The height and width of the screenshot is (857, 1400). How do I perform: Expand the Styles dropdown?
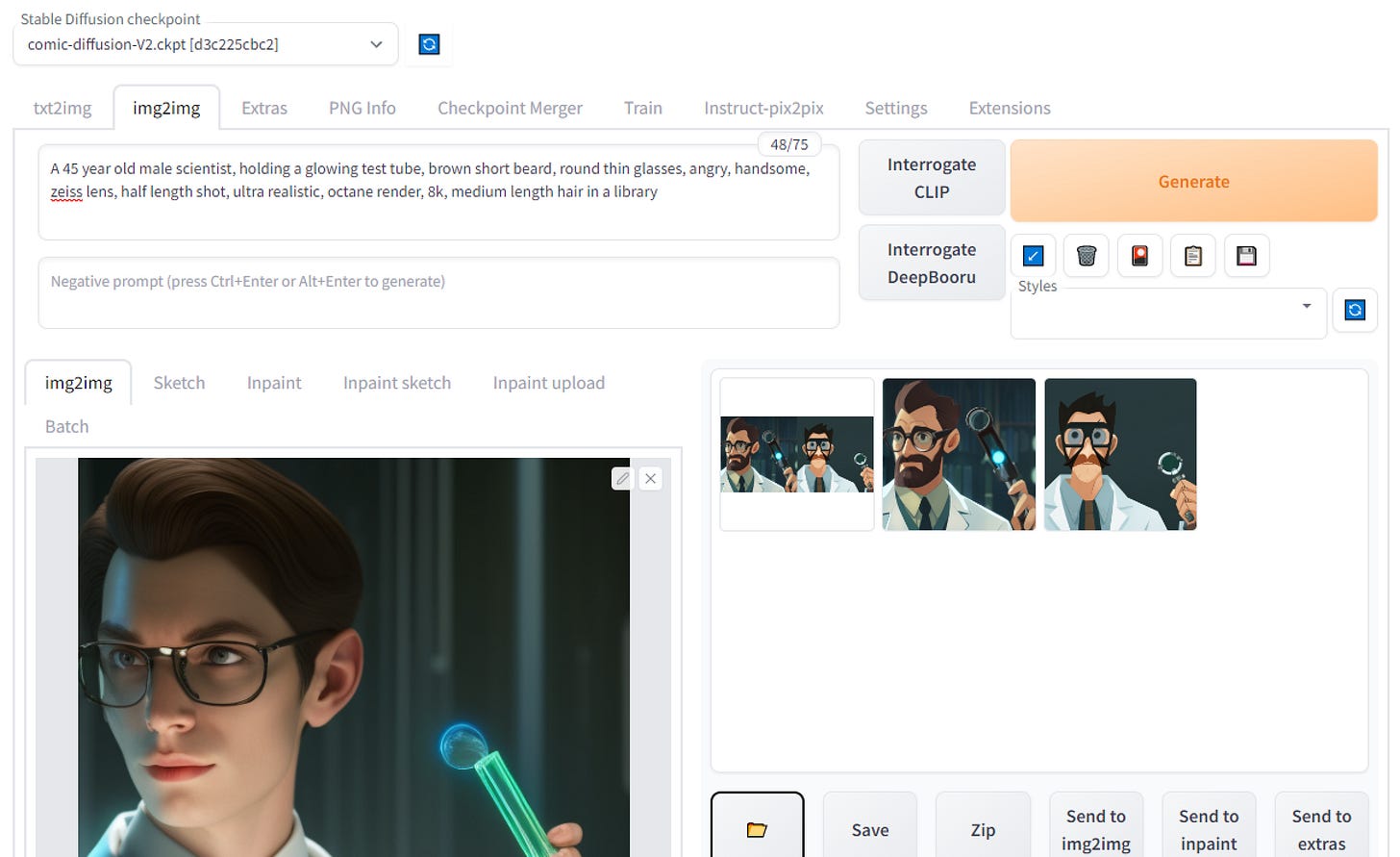point(1305,306)
